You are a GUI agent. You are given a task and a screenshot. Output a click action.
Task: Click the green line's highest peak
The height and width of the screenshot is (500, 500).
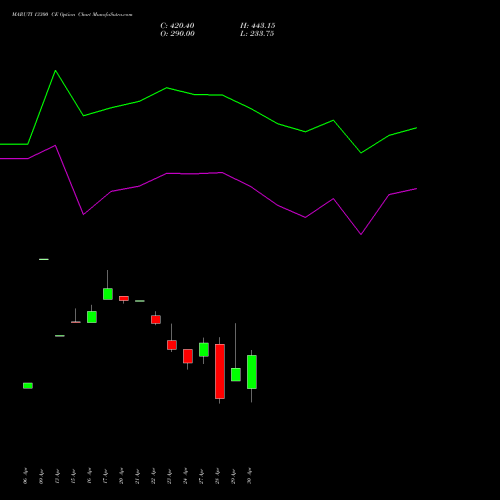[x=55, y=71]
